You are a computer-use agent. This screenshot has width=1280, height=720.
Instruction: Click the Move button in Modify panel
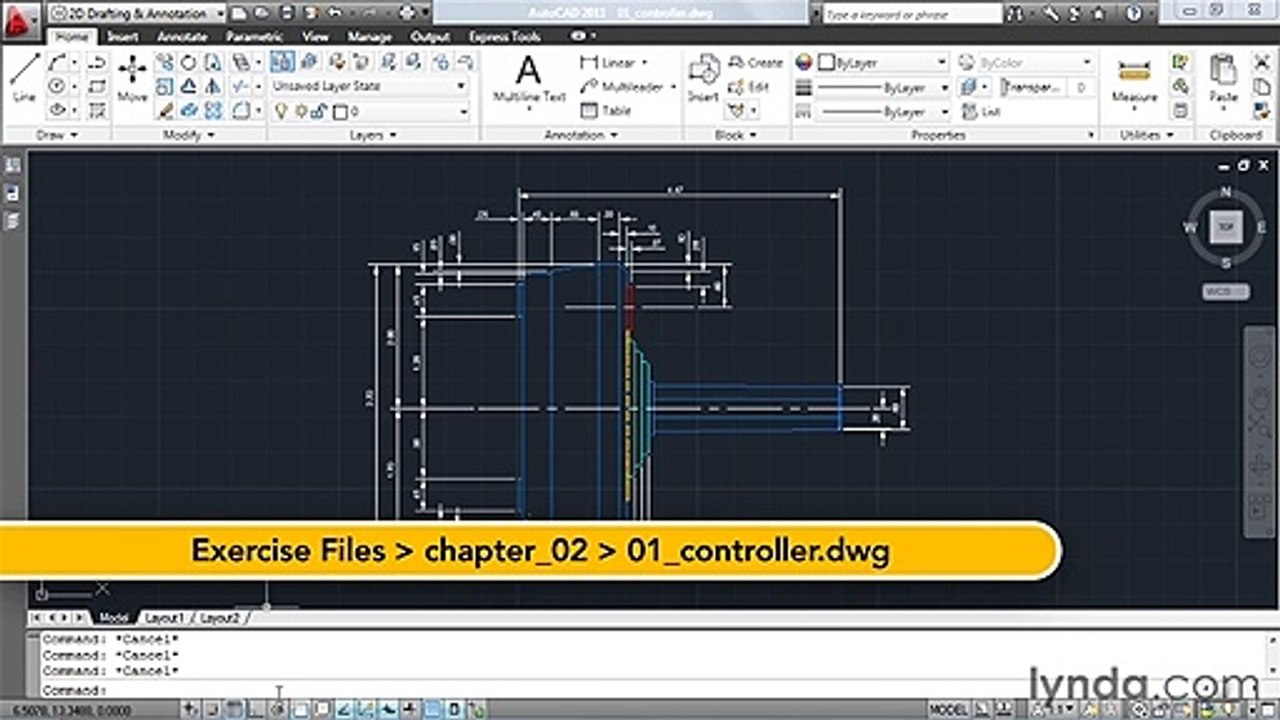(132, 78)
